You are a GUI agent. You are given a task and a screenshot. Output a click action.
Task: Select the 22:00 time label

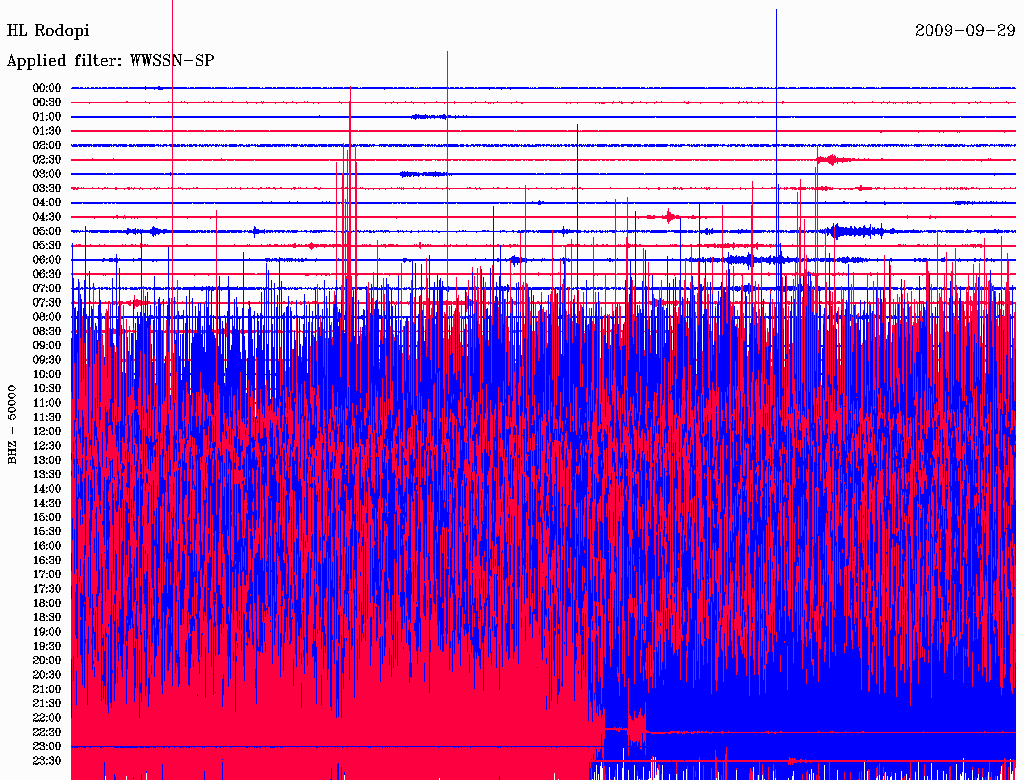tap(47, 717)
